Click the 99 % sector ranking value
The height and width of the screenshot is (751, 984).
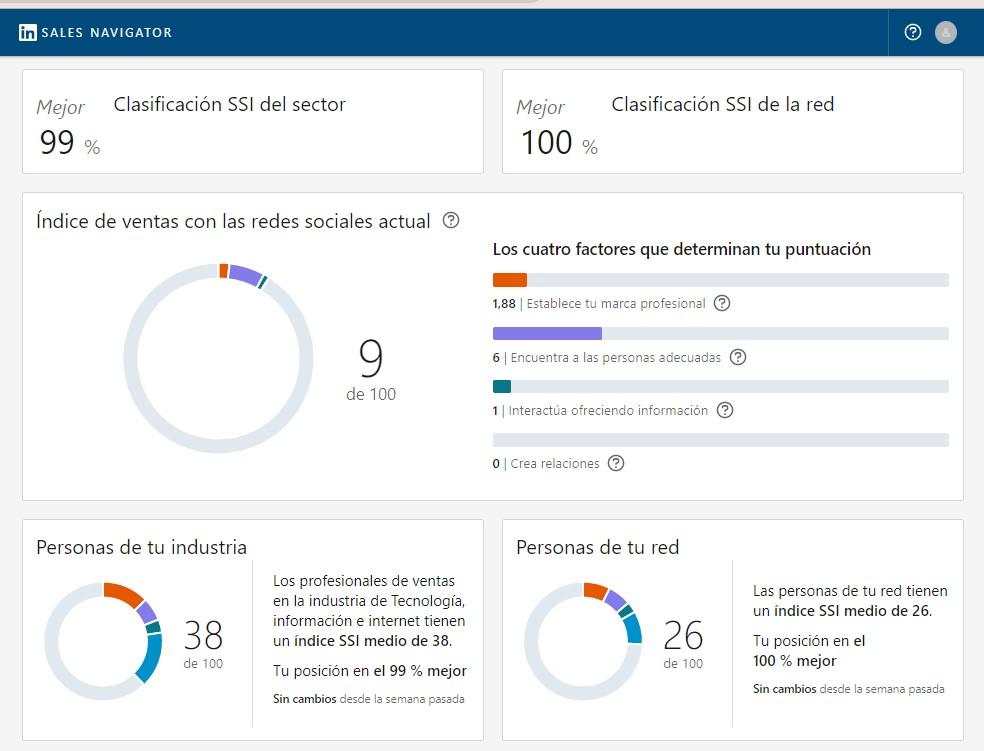pos(70,142)
